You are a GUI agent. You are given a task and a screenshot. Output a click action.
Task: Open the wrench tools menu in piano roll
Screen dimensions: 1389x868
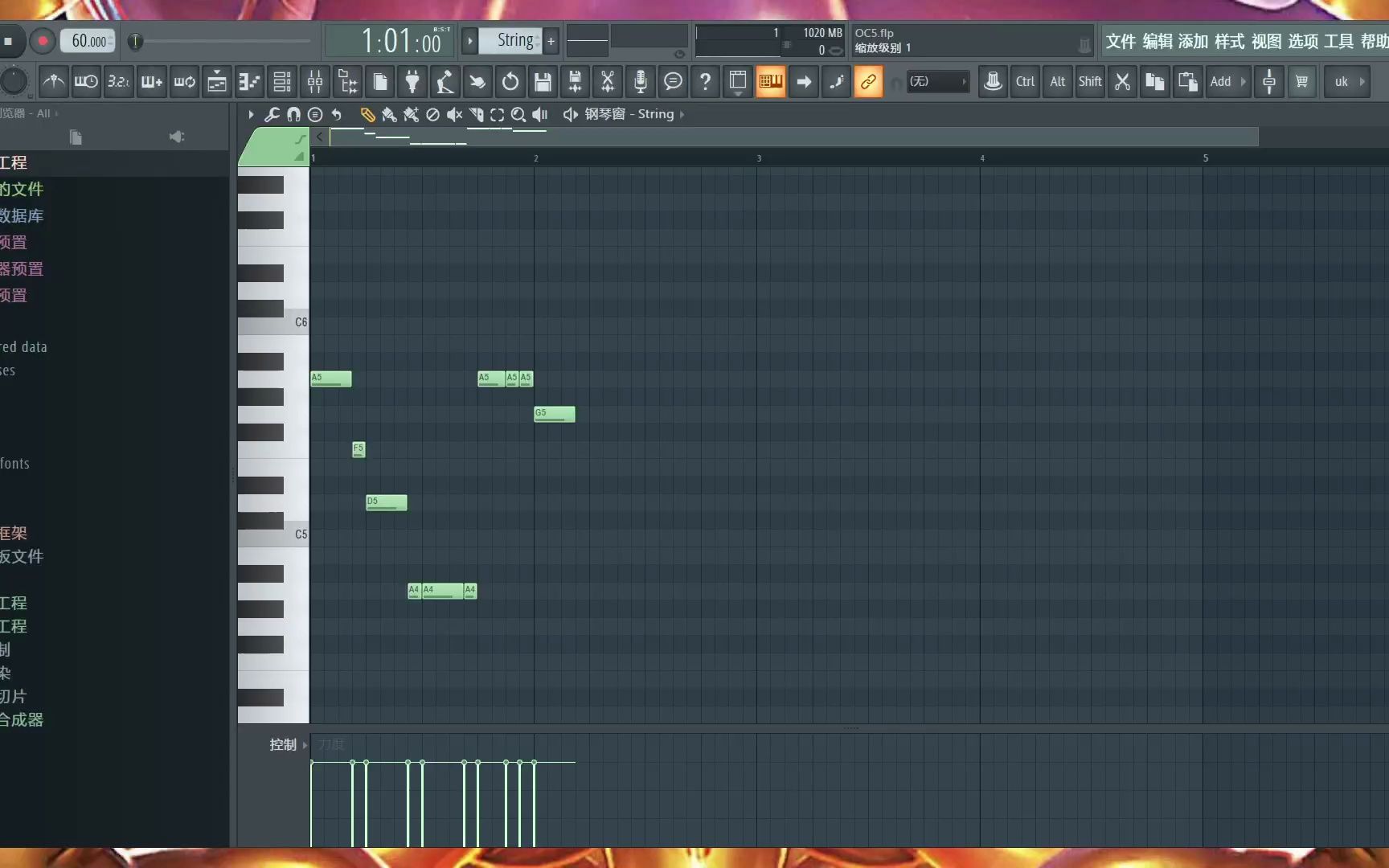(x=272, y=115)
